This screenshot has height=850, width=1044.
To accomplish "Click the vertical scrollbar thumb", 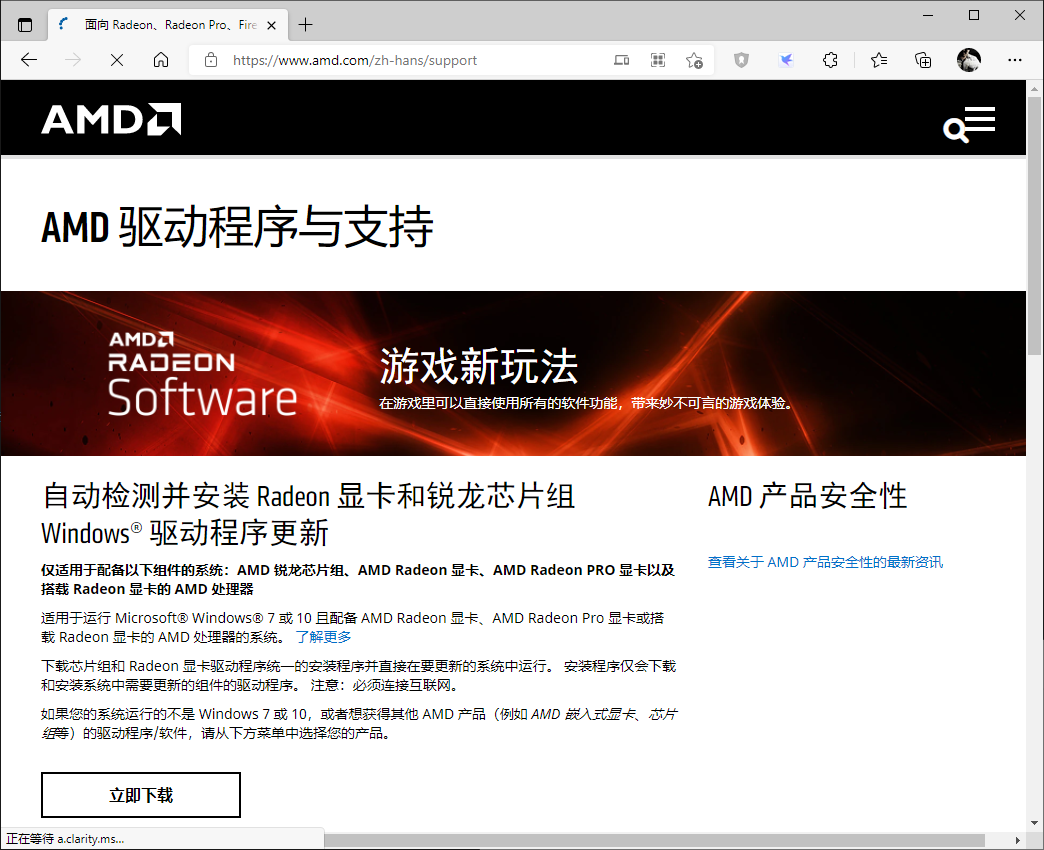I will click(1035, 226).
